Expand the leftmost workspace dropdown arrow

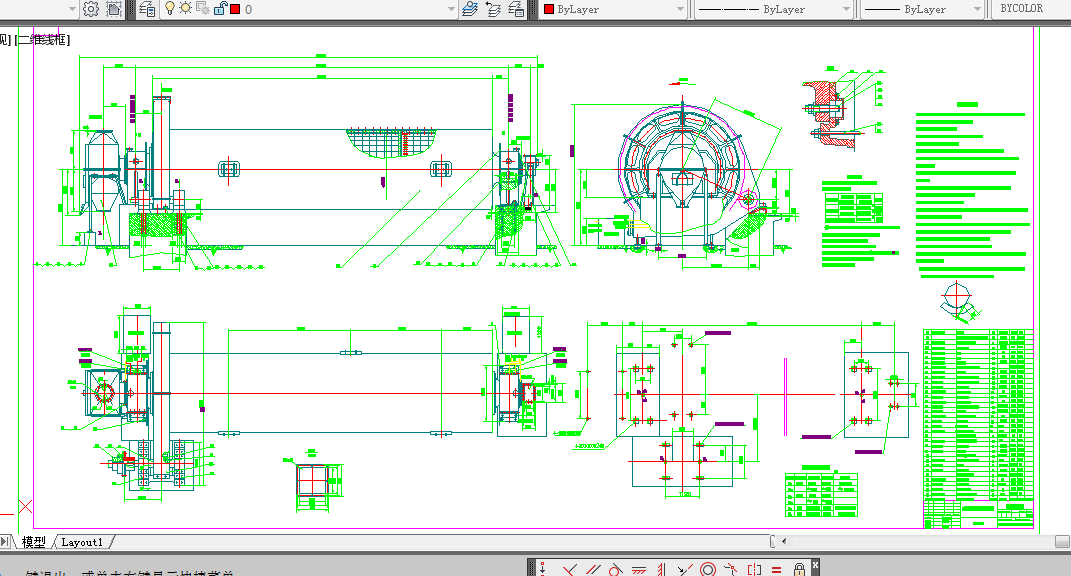click(x=72, y=9)
